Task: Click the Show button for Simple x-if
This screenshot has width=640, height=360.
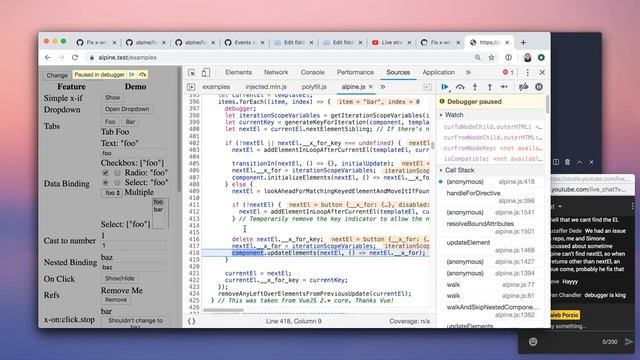Action: 112,98
